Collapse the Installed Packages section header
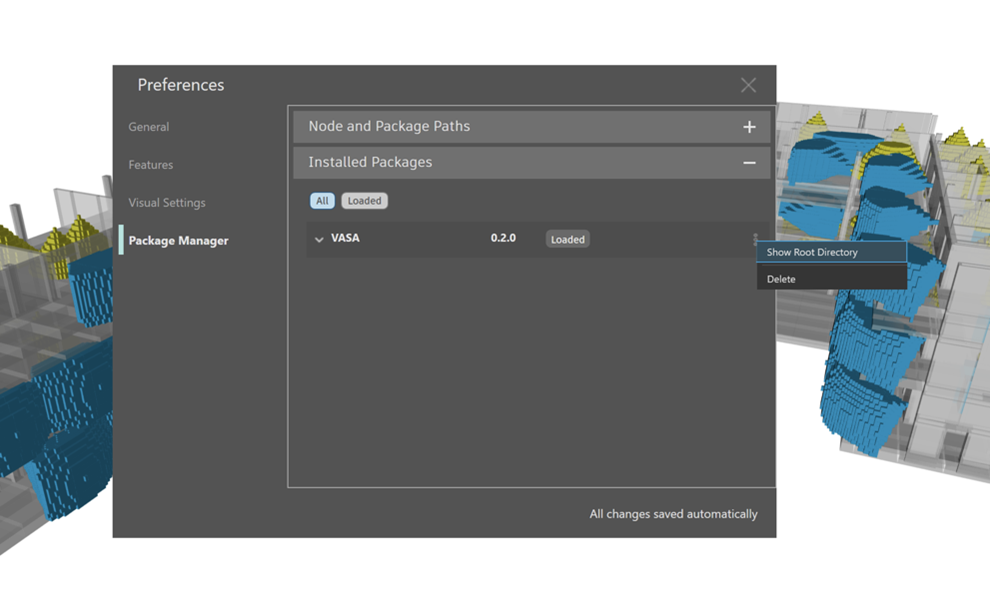 click(x=500, y=163)
